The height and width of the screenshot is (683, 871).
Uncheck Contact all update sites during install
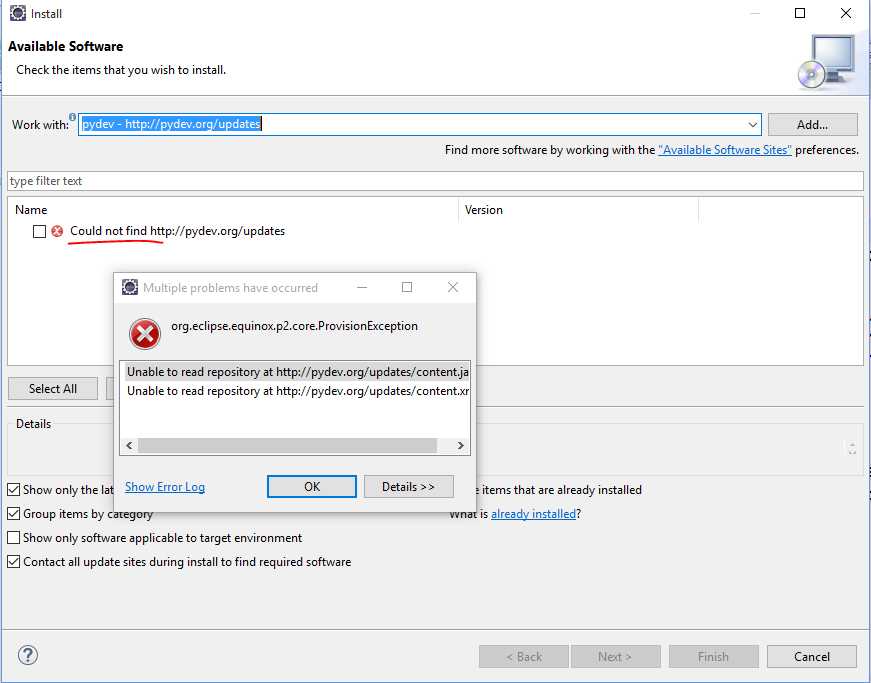tap(13, 561)
